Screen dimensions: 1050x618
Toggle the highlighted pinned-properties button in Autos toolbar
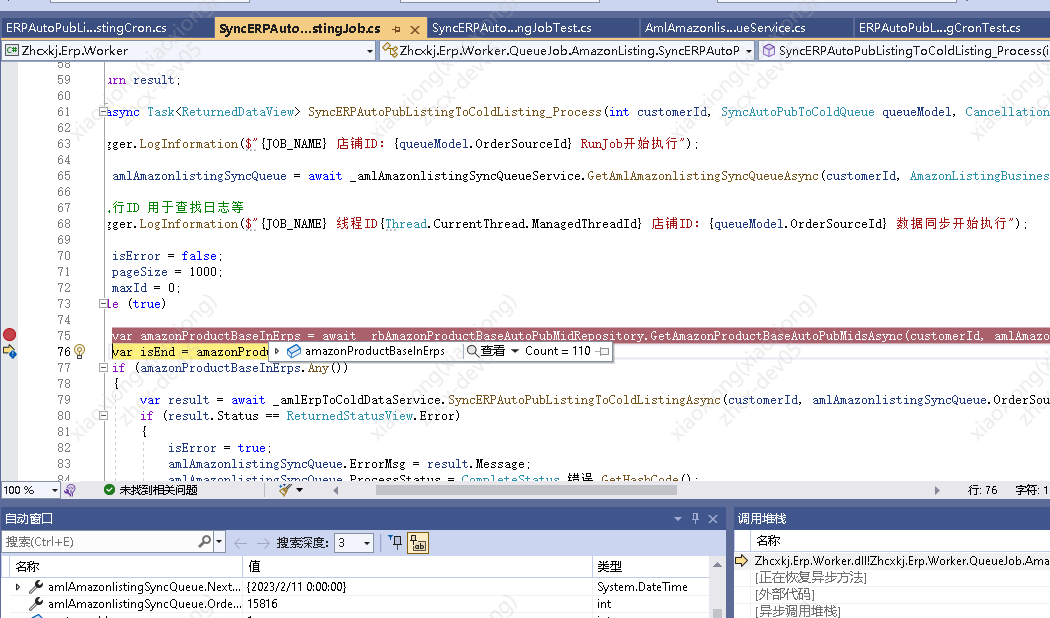pos(419,542)
